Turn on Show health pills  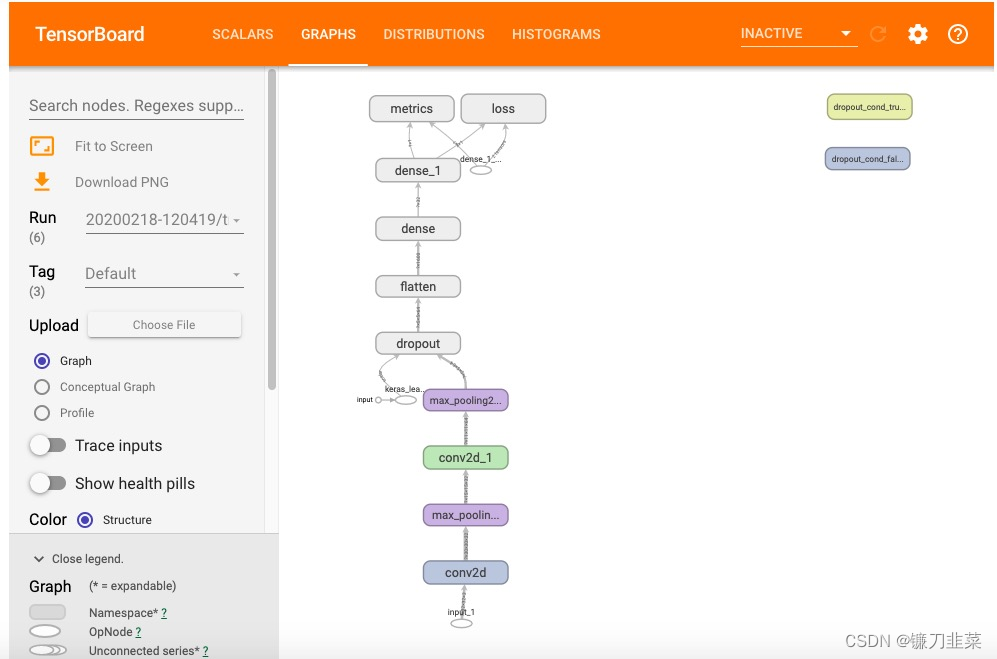pyautogui.click(x=48, y=483)
